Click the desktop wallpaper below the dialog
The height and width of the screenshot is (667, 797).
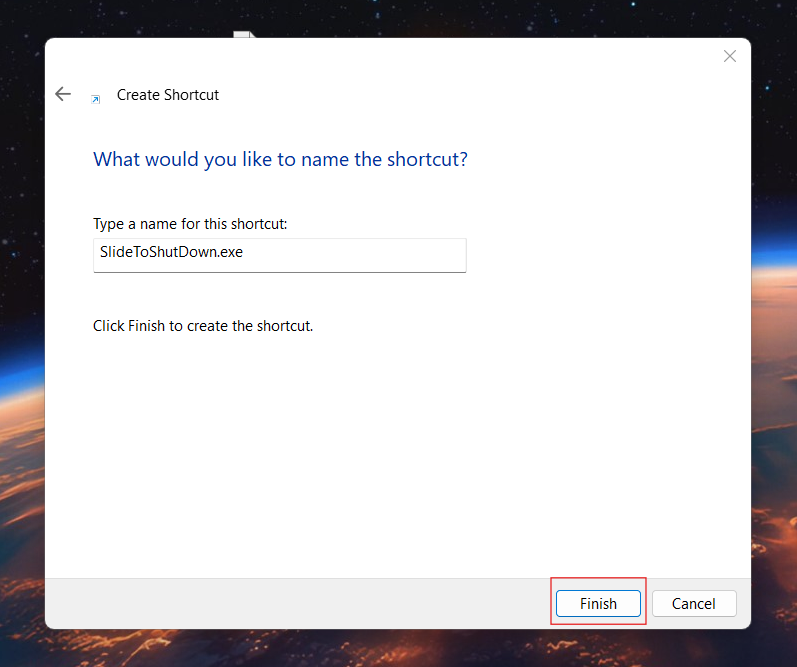(400, 649)
